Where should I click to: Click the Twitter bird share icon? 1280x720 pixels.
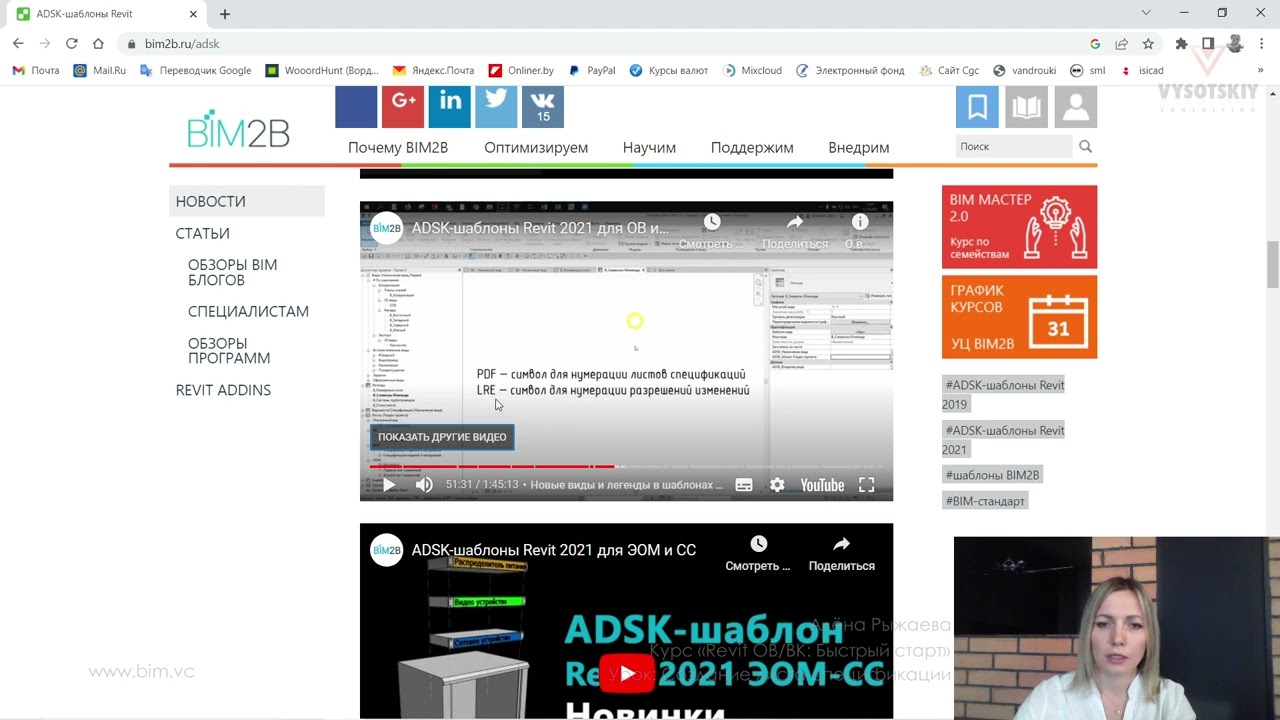pos(496,107)
